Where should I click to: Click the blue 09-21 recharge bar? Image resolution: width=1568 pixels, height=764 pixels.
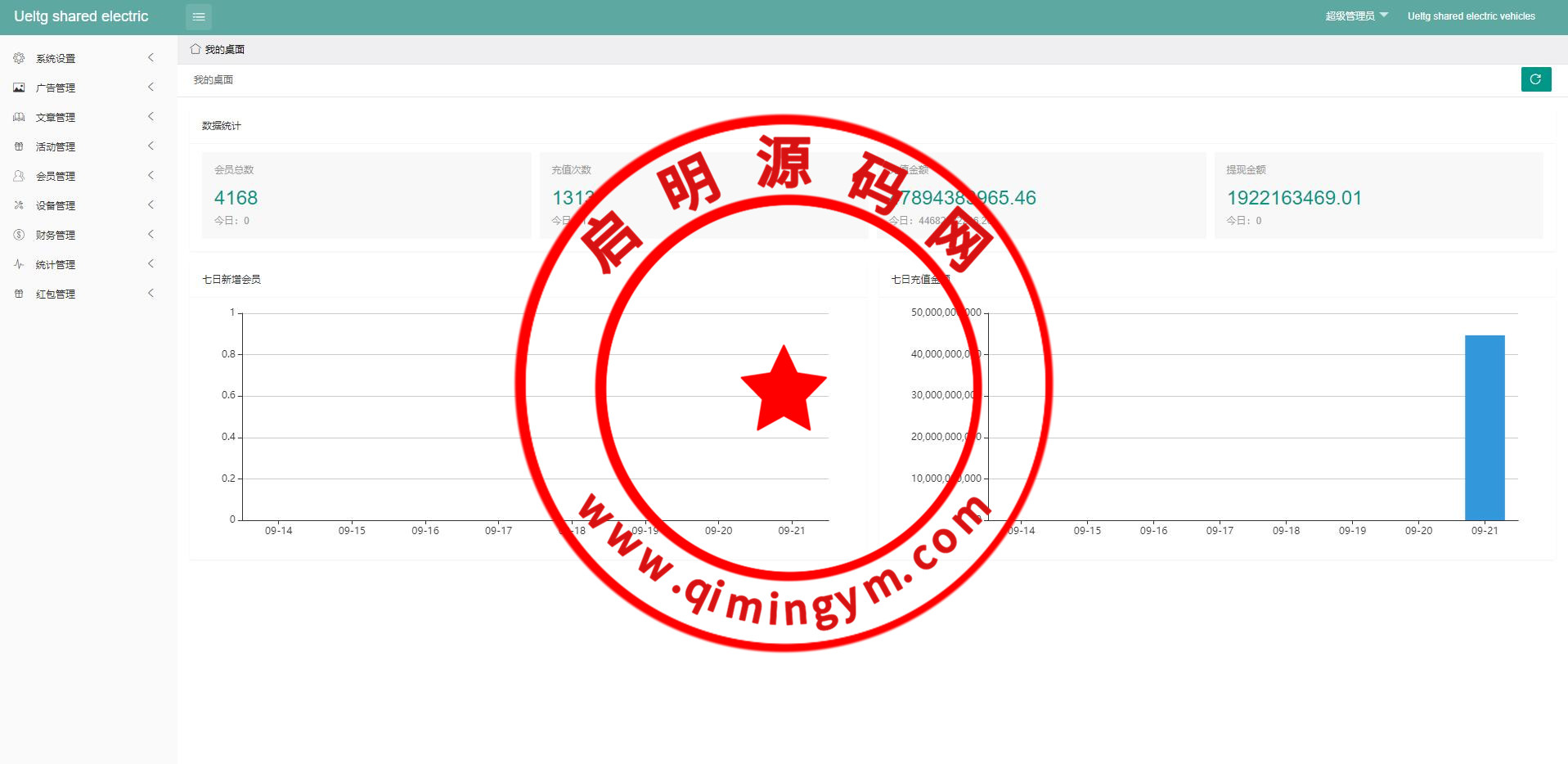point(1484,427)
